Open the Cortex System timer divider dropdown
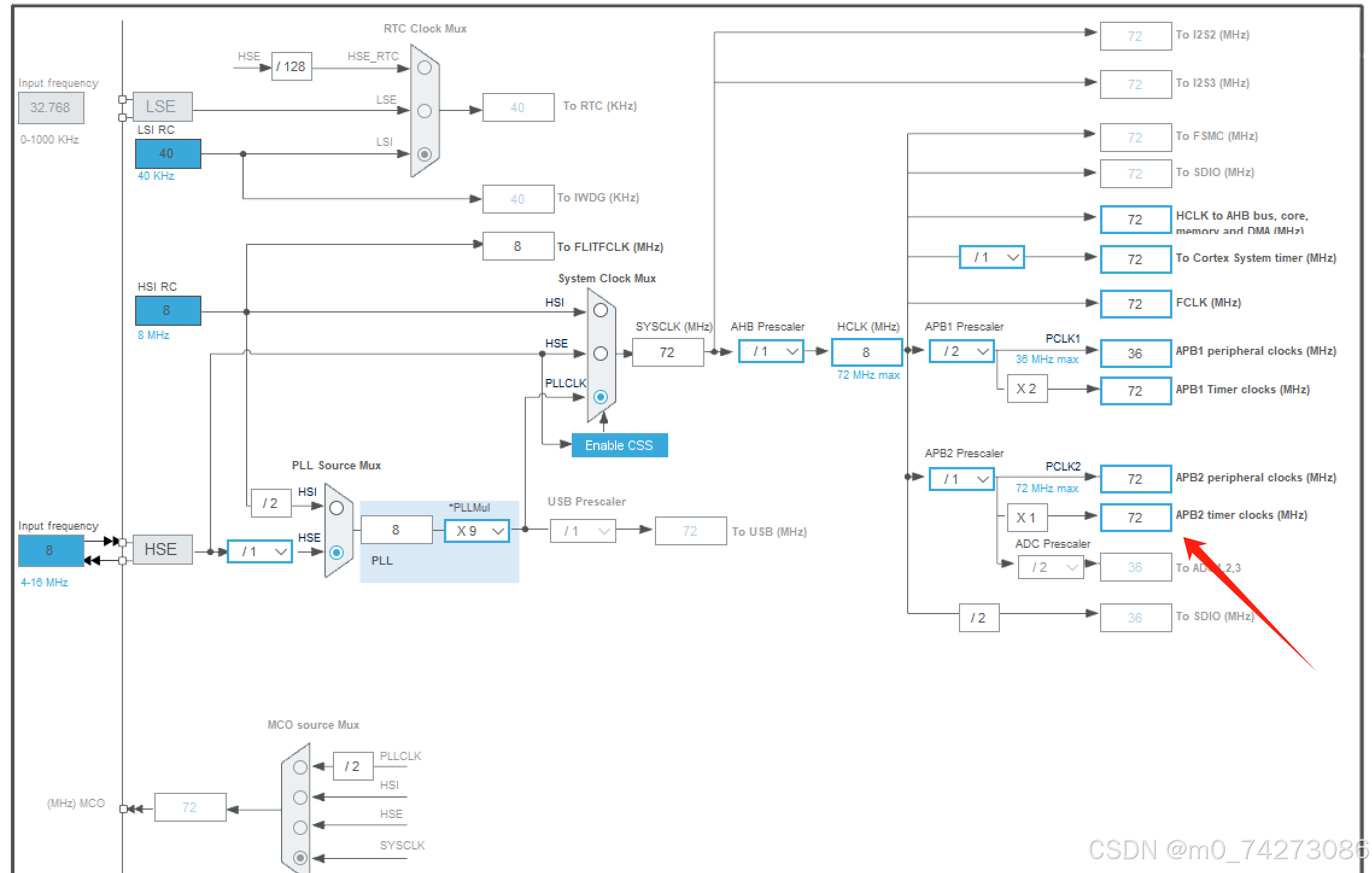Viewport: 1372px width, 873px height. click(992, 258)
